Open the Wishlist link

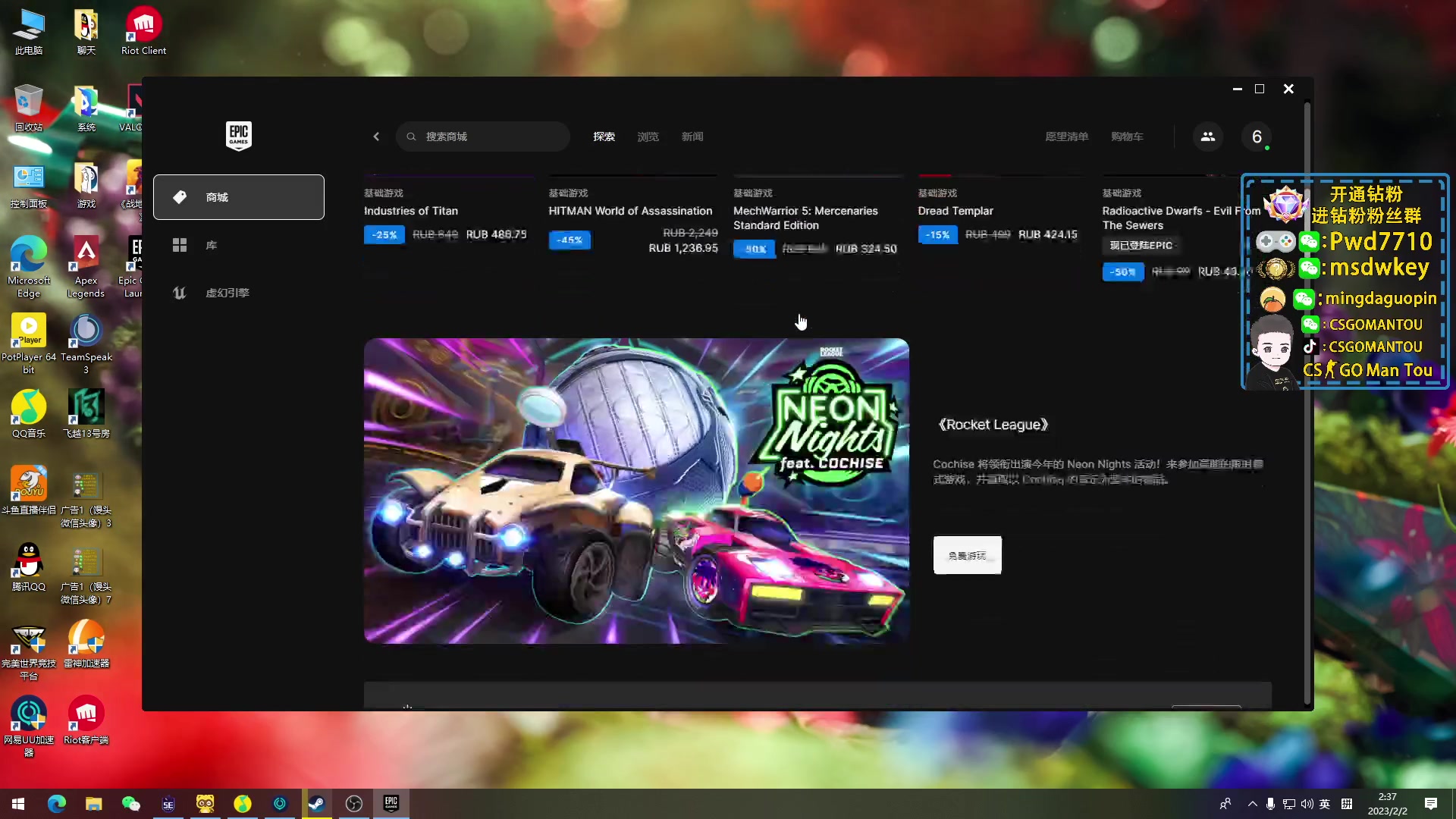point(1066,136)
